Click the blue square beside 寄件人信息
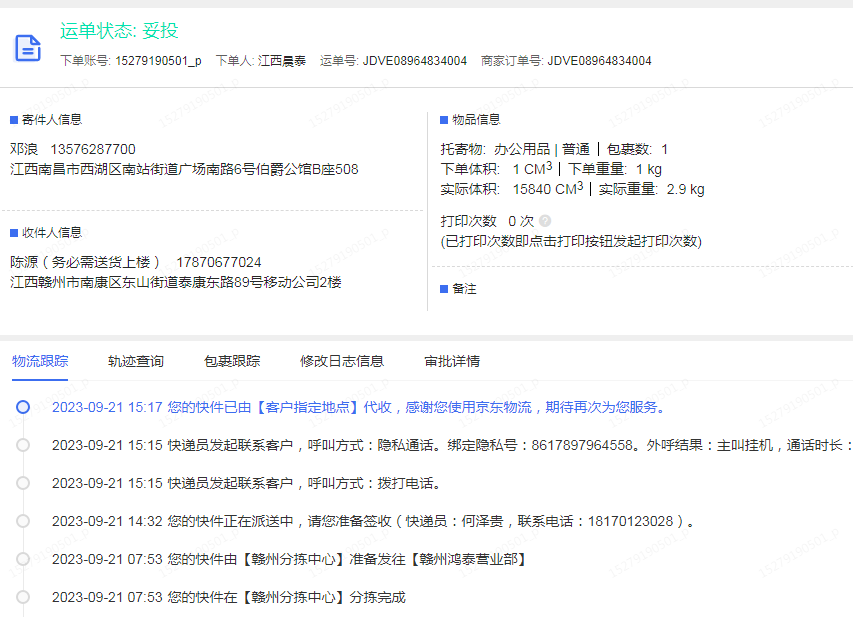The height and width of the screenshot is (617, 853). click(x=14, y=120)
